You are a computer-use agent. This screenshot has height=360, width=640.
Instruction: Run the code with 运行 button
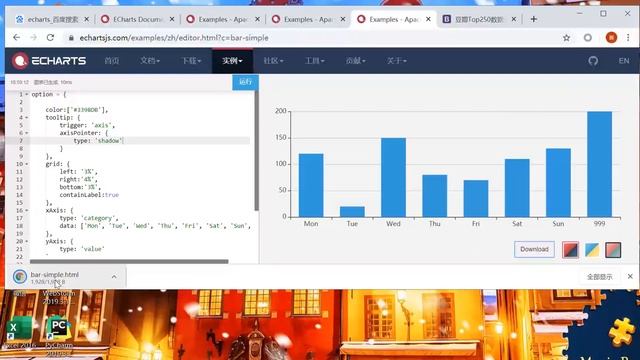tap(245, 82)
